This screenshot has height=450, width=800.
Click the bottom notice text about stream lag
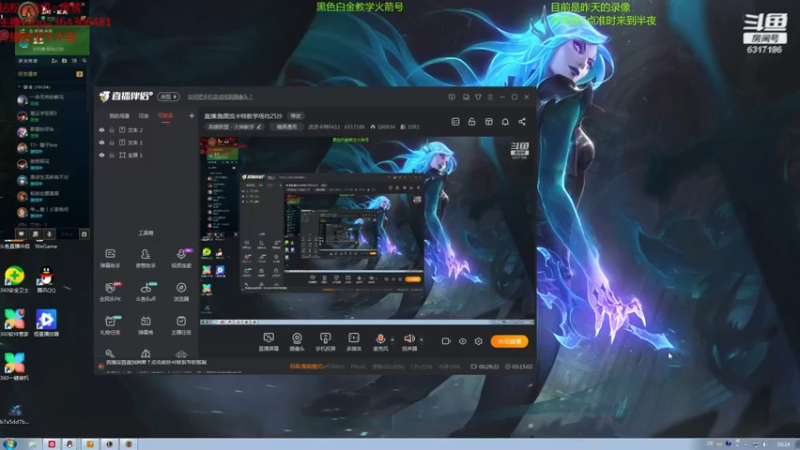click(x=156, y=362)
